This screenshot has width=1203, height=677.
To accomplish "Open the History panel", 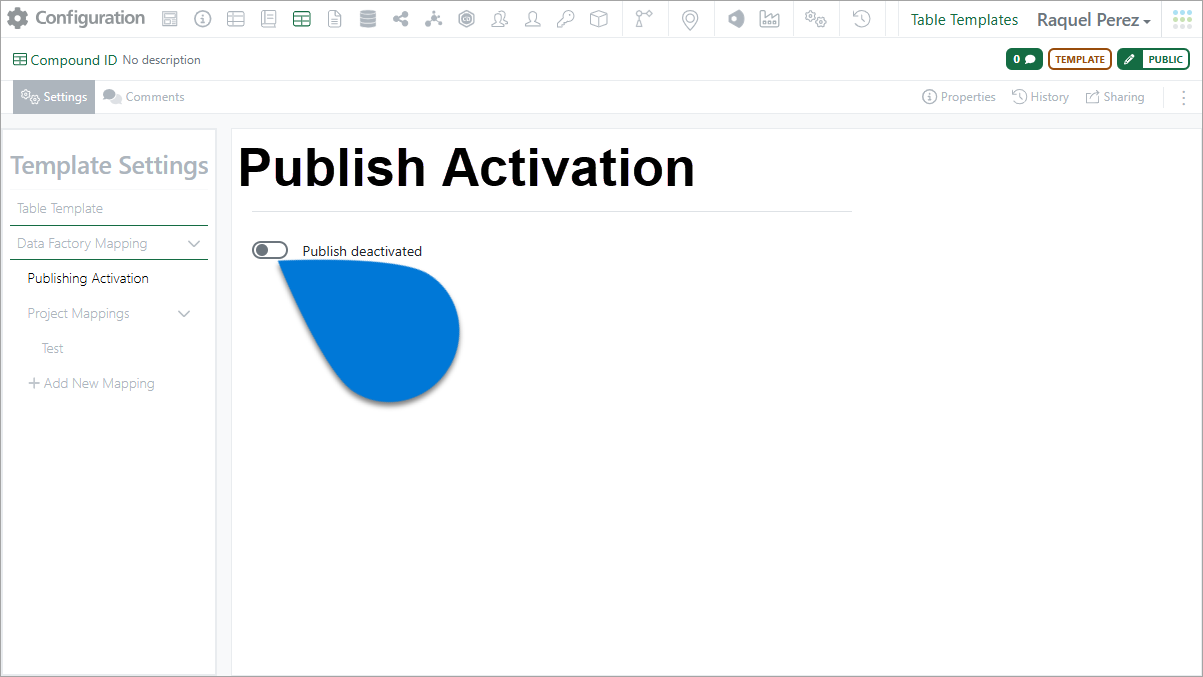I will coord(1040,97).
